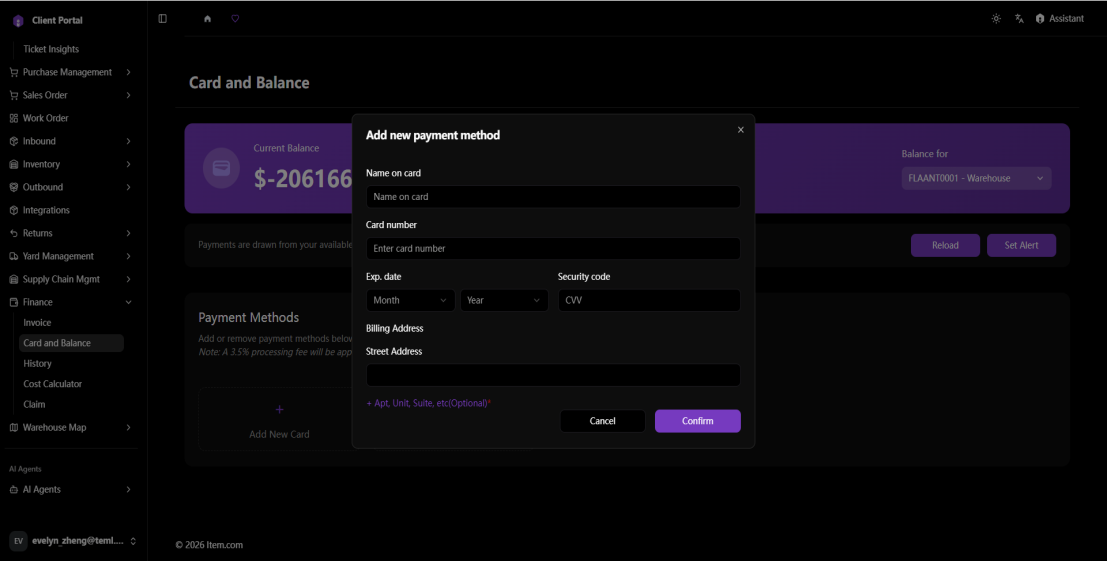Close the Add new payment method dialog
Viewport: 1107px width, 561px height.
(741, 130)
